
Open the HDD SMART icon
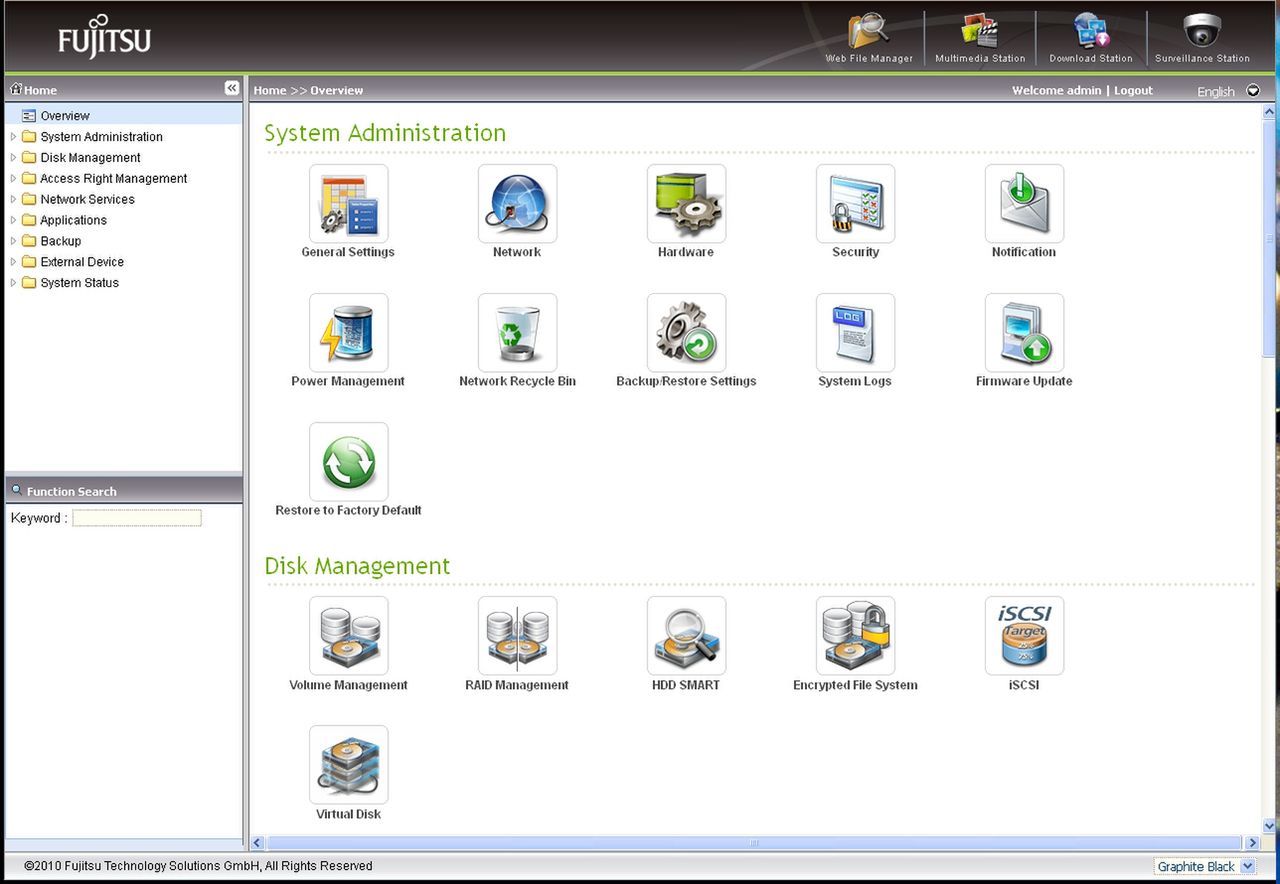point(686,636)
